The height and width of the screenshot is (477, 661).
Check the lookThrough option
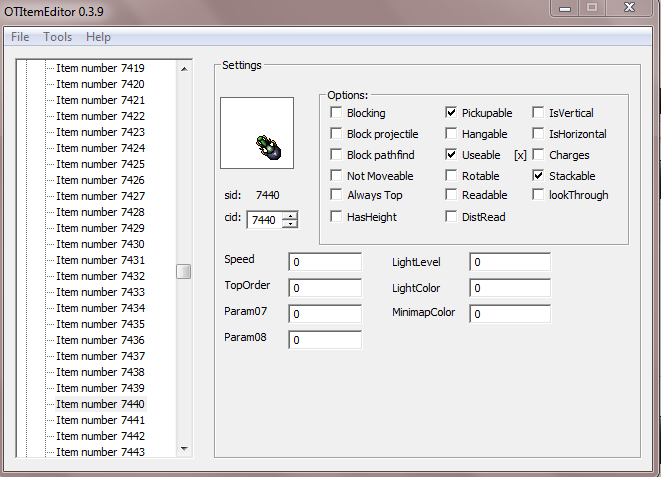(x=539, y=195)
